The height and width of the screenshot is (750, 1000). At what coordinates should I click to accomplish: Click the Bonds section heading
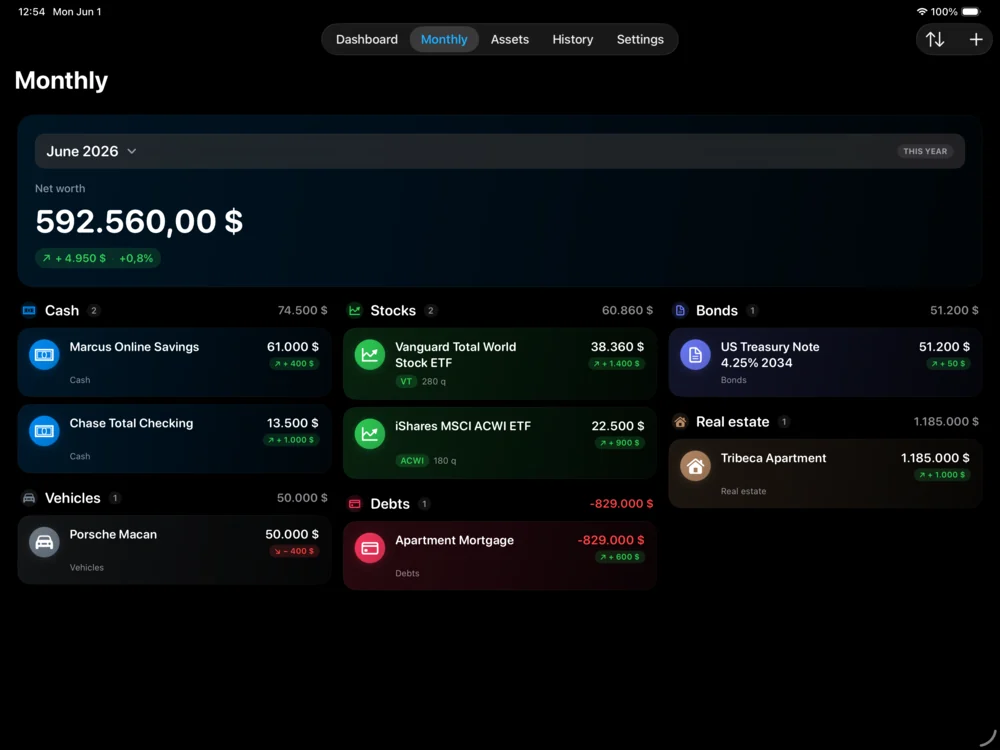(717, 311)
